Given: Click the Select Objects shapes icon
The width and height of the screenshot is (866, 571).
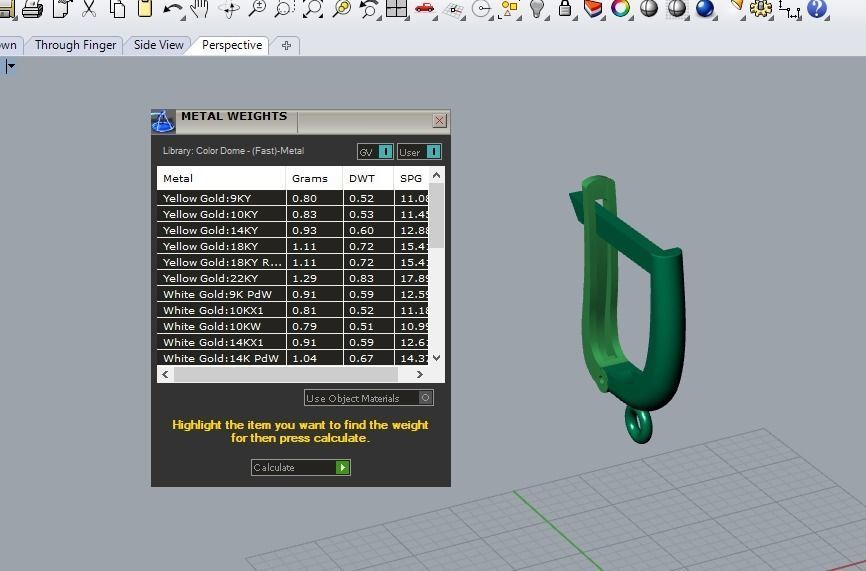Looking at the screenshot, I should [x=509, y=9].
